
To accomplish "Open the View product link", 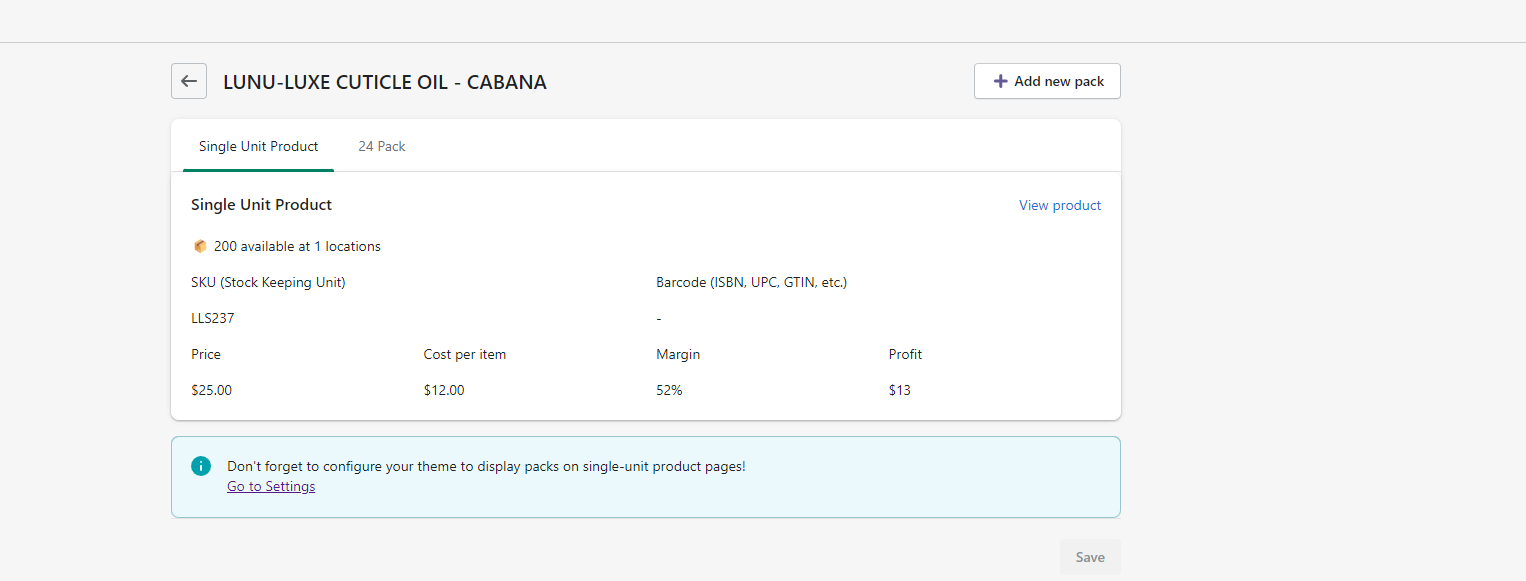I will tap(1060, 205).
